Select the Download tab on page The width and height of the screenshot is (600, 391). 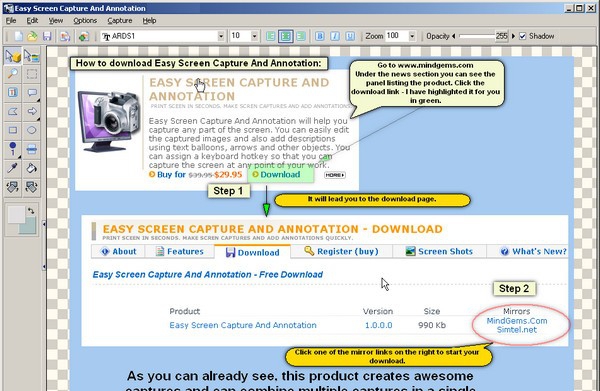point(253,252)
